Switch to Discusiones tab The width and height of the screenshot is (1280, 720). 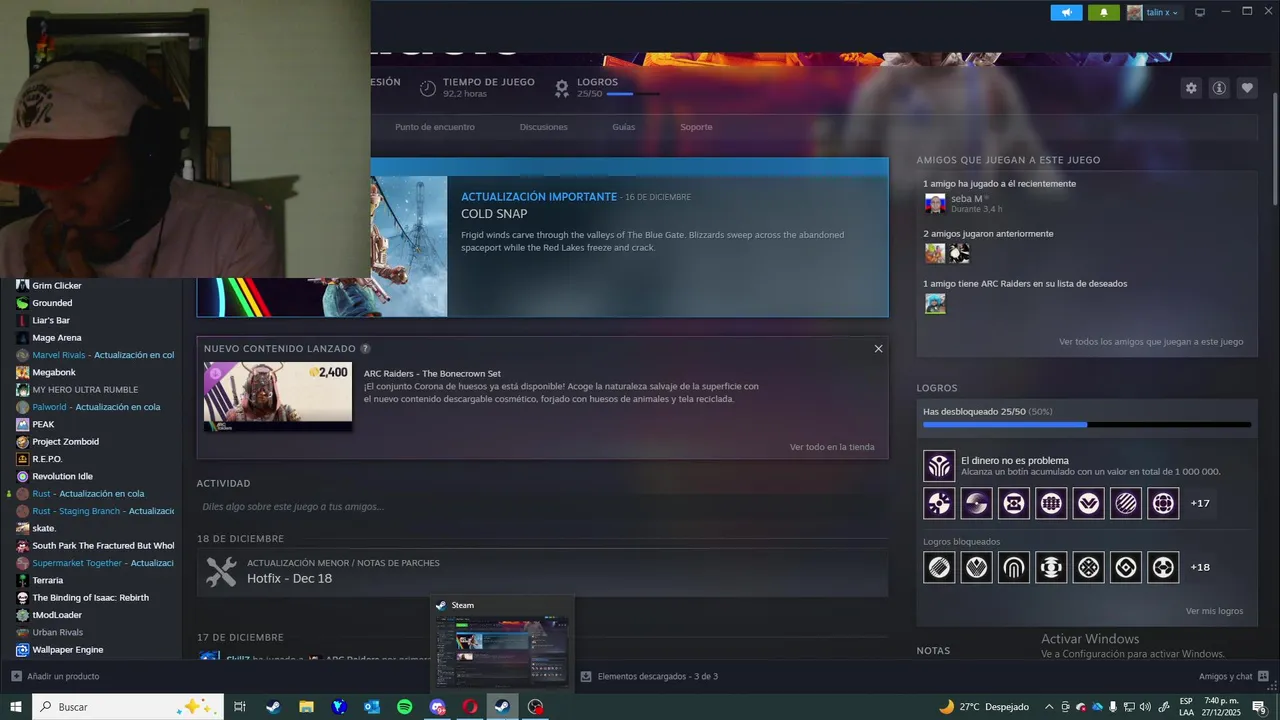[x=543, y=127]
